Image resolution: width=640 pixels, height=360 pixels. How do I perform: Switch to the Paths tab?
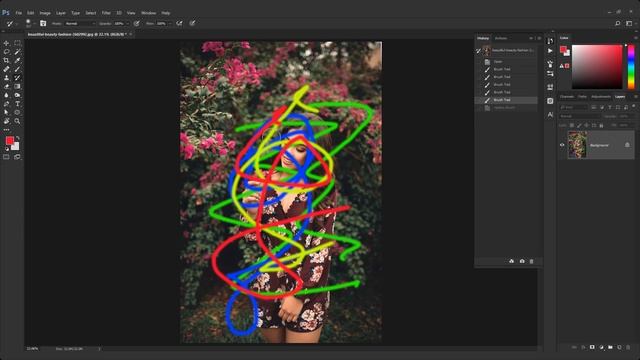pyautogui.click(x=582, y=97)
